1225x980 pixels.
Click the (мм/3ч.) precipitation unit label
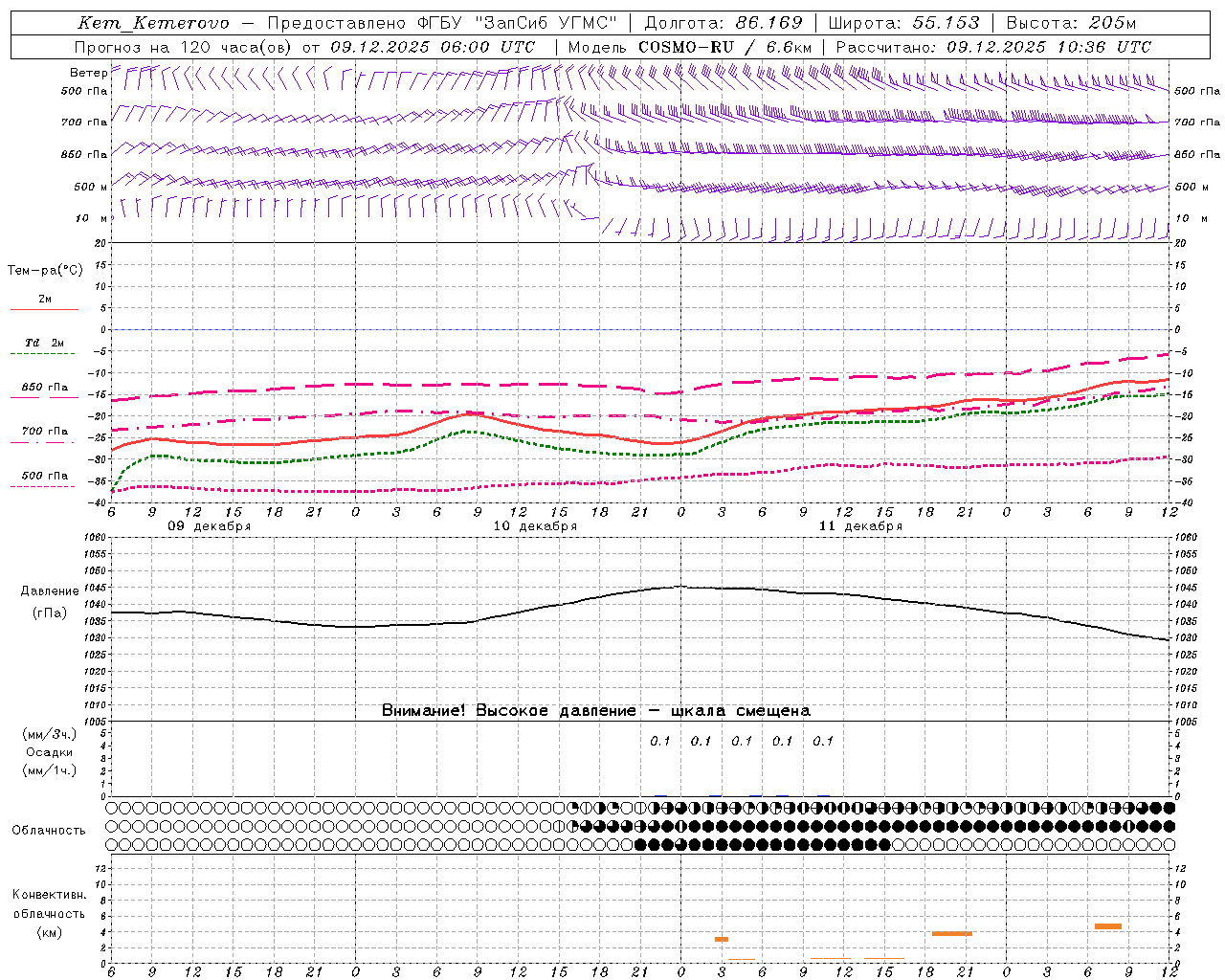point(50,734)
